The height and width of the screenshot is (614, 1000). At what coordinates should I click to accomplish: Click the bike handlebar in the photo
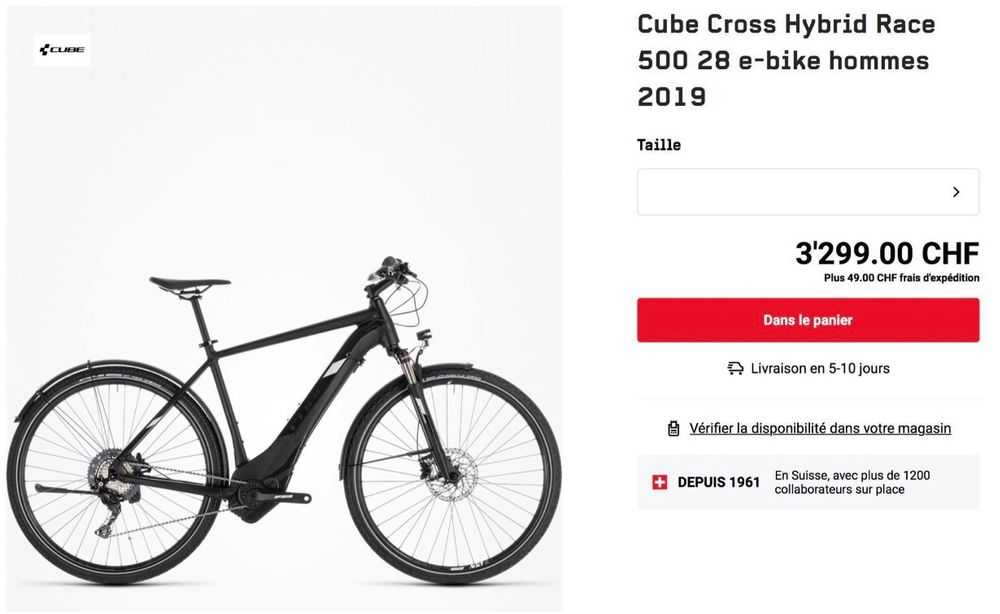tap(392, 268)
